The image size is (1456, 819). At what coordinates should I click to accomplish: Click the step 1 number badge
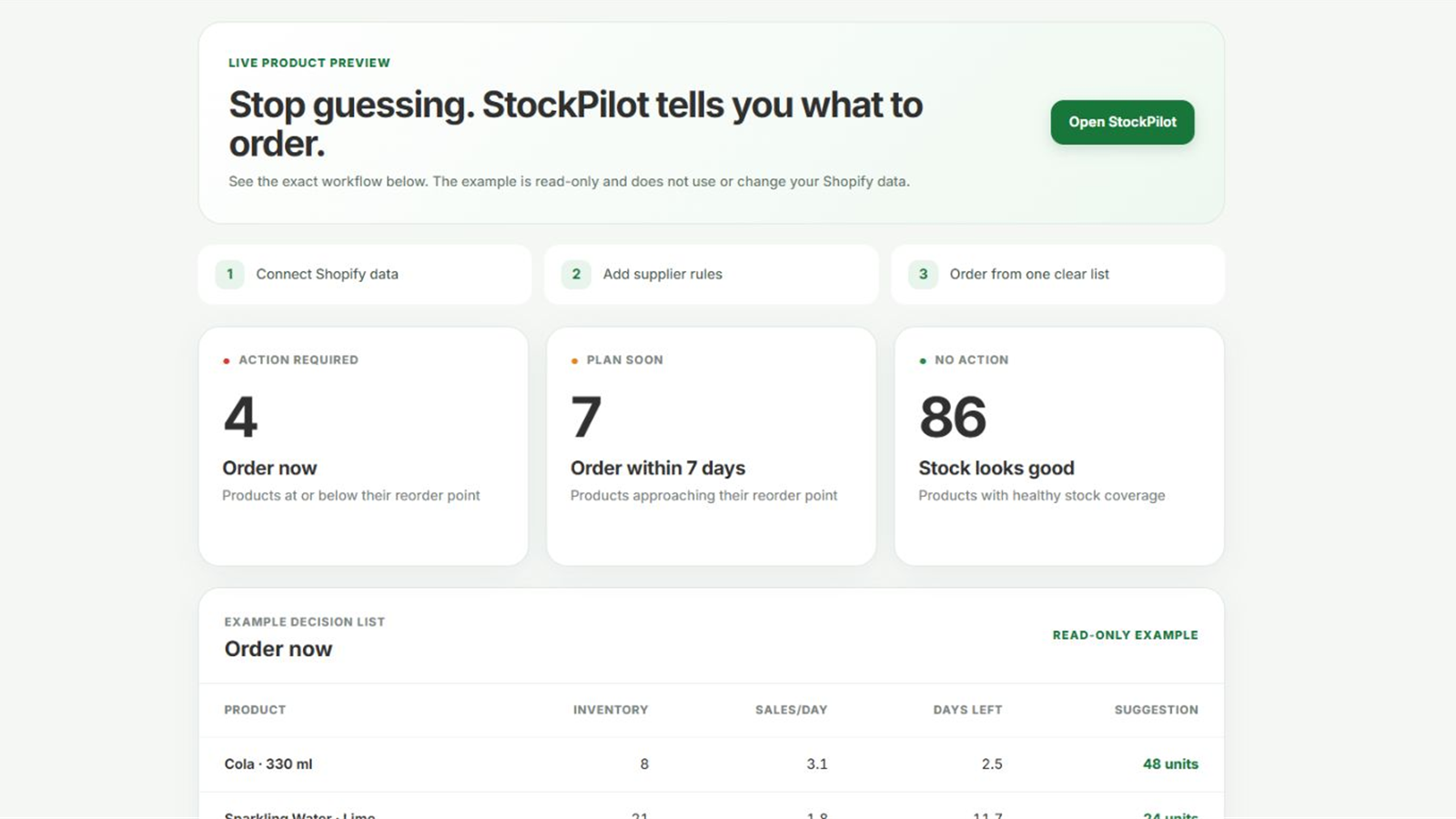pyautogui.click(x=229, y=274)
